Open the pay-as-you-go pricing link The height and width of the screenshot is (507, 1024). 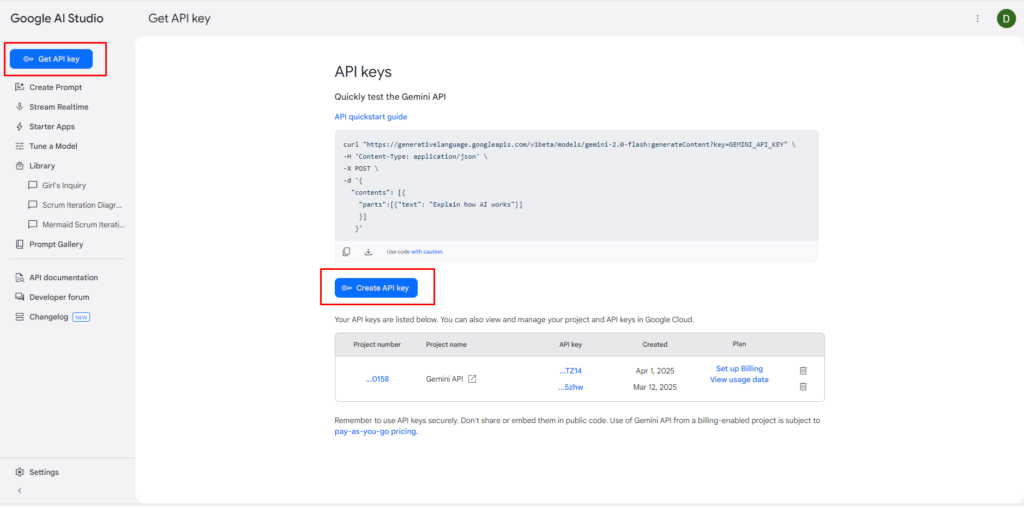375,432
